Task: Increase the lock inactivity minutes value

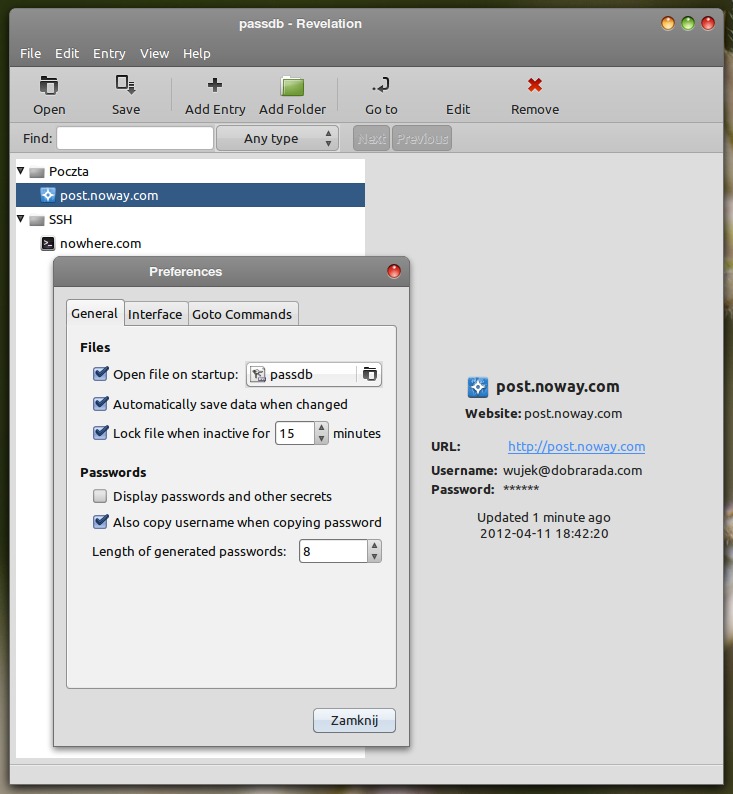Action: point(321,428)
